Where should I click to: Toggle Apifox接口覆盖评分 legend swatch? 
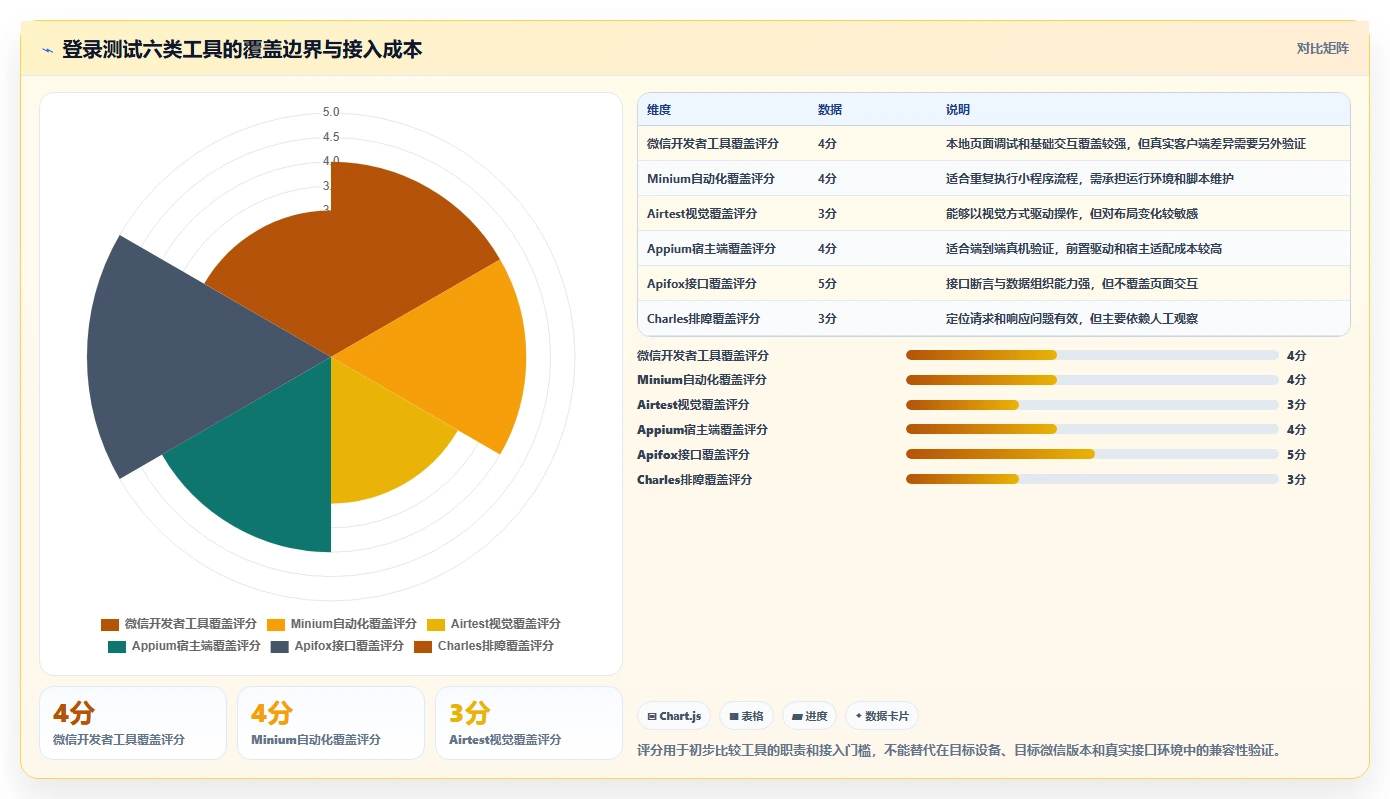tap(279, 646)
